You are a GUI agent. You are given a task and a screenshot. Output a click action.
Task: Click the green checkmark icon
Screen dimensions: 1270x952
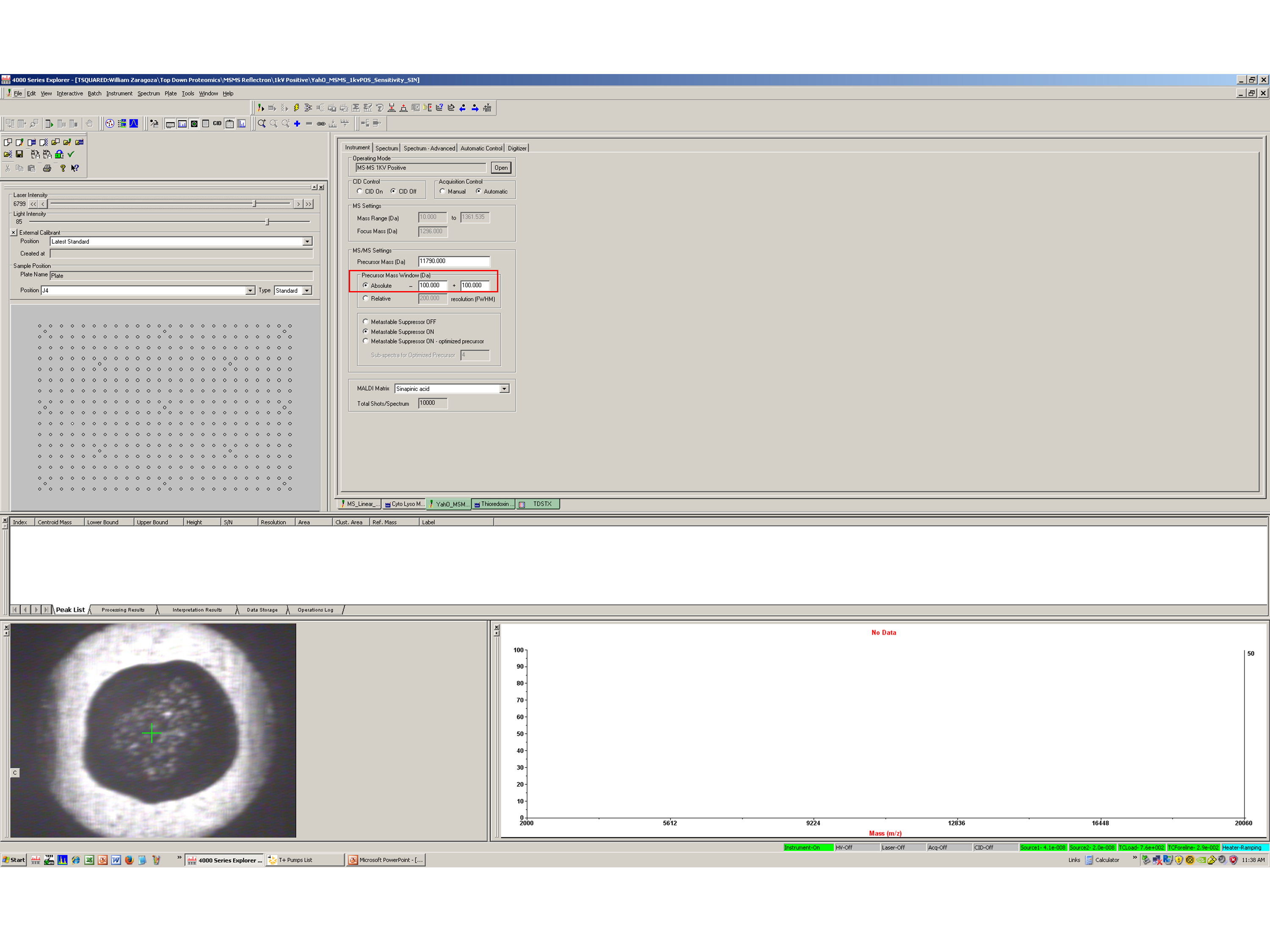[71, 154]
